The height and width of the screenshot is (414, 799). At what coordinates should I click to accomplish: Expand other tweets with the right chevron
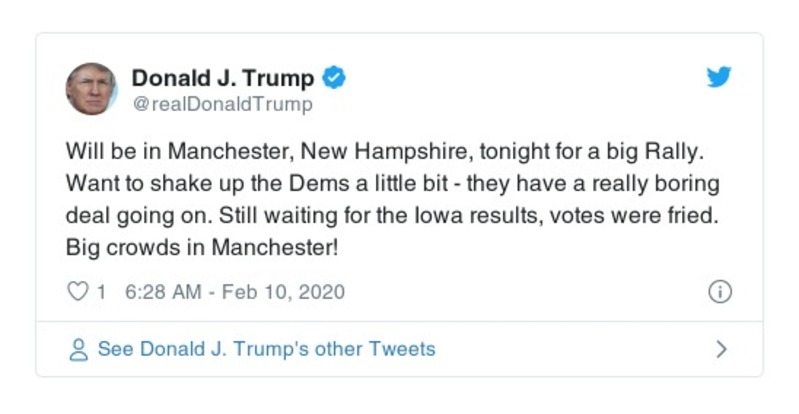[x=721, y=350]
